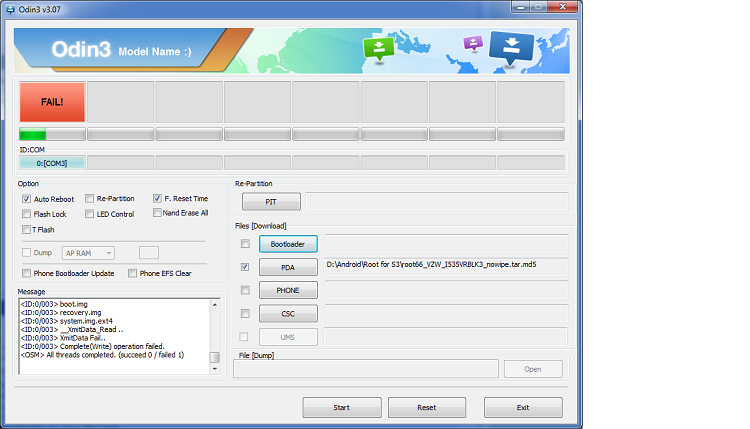Enable Nand Erase All option
Viewport: 750px width, 429px height.
(x=158, y=213)
